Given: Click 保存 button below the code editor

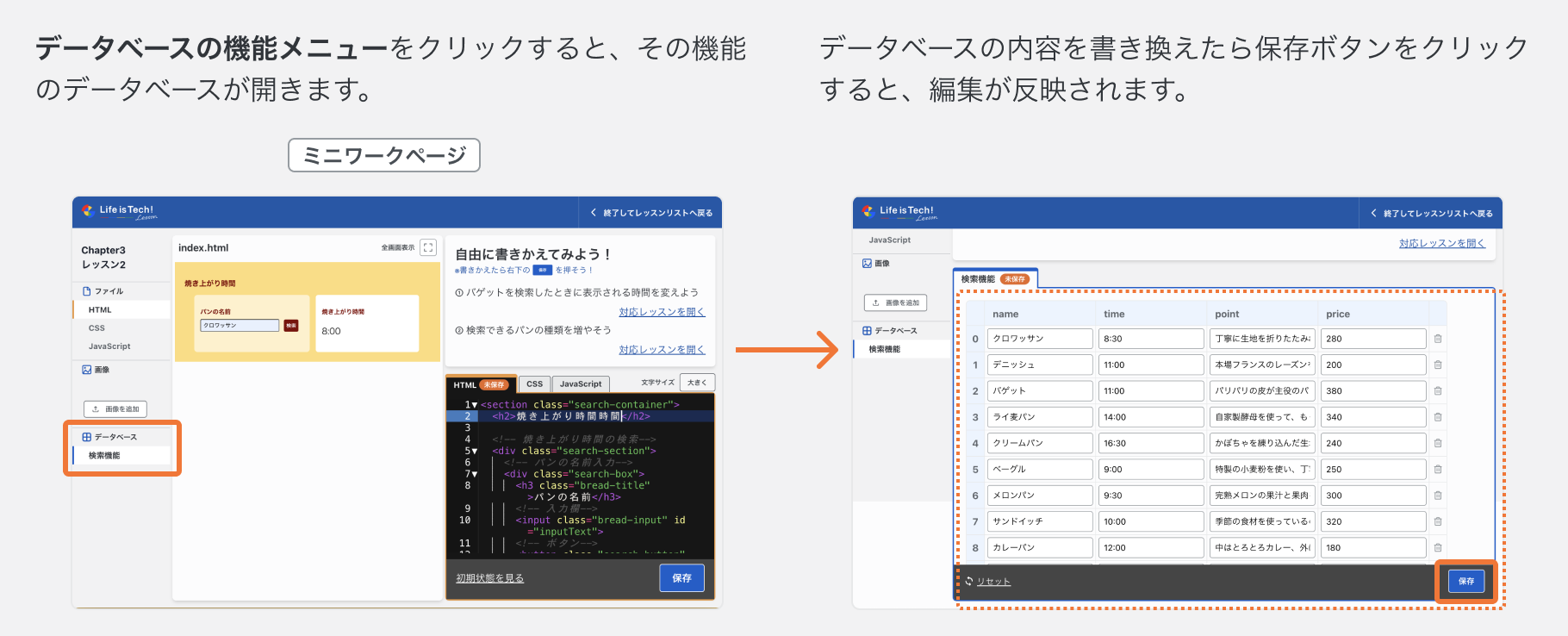Looking at the screenshot, I should pos(681,578).
